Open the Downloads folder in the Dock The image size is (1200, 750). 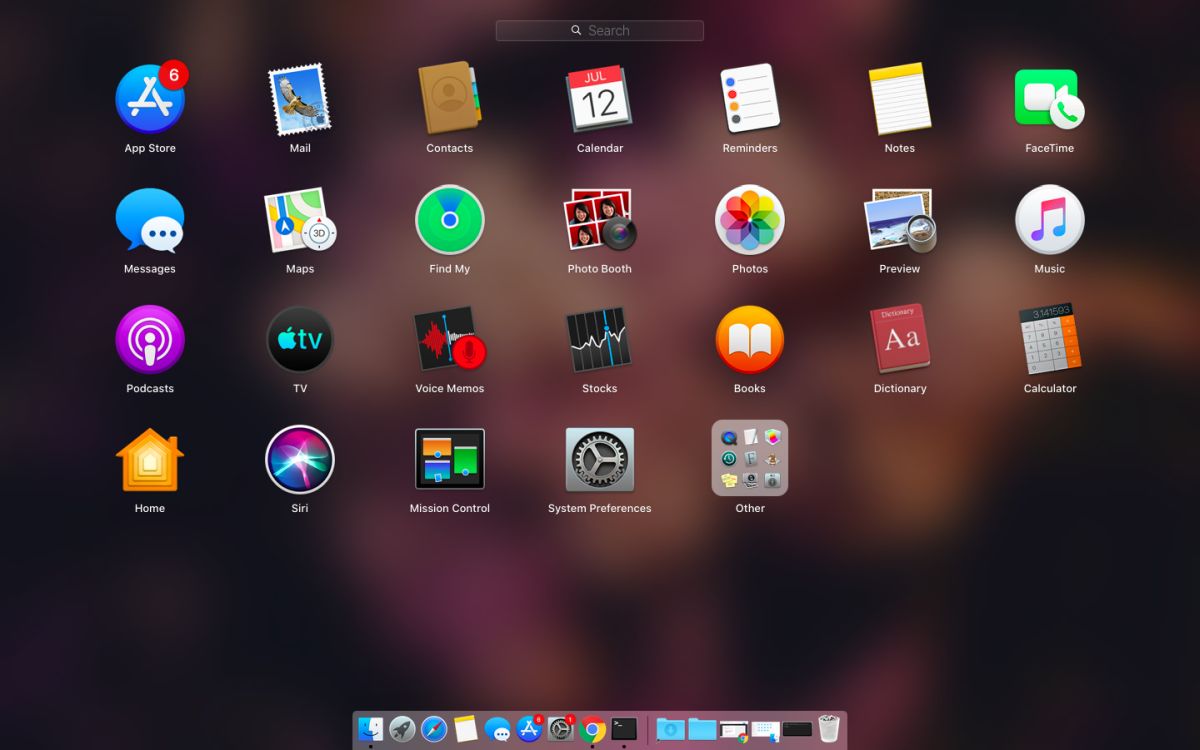point(671,729)
